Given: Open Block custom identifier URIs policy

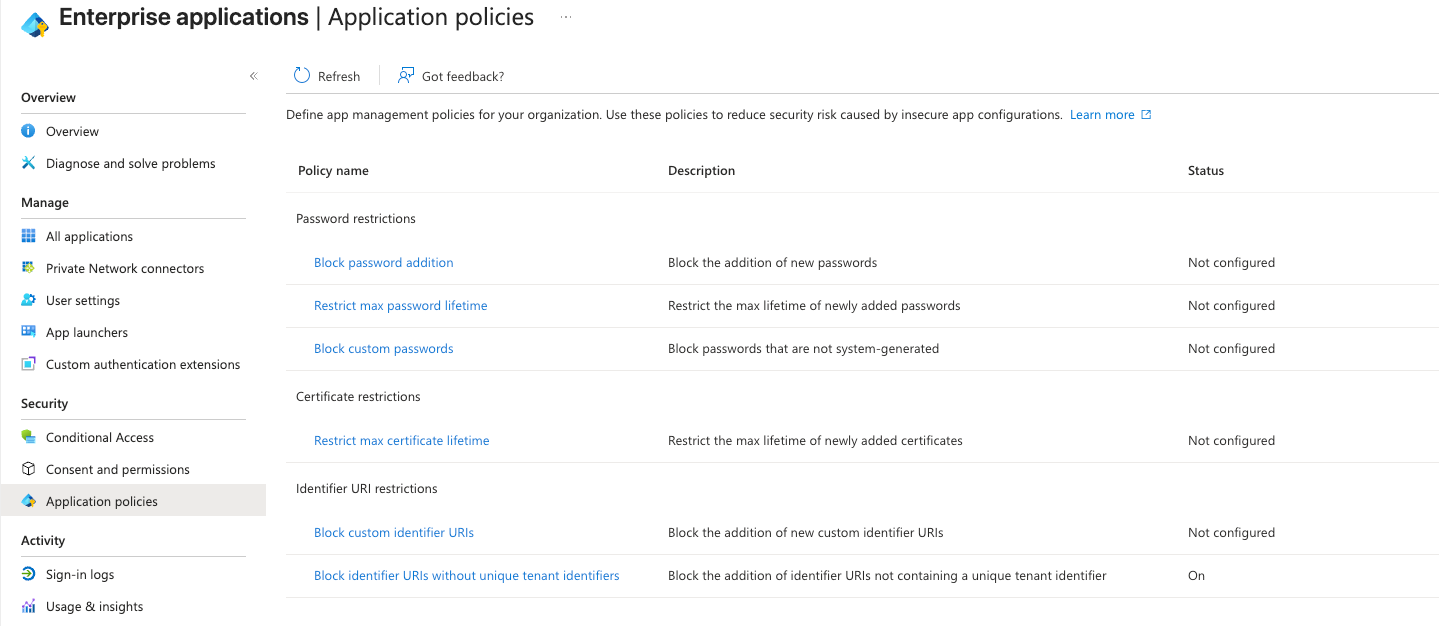Looking at the screenshot, I should (394, 533).
